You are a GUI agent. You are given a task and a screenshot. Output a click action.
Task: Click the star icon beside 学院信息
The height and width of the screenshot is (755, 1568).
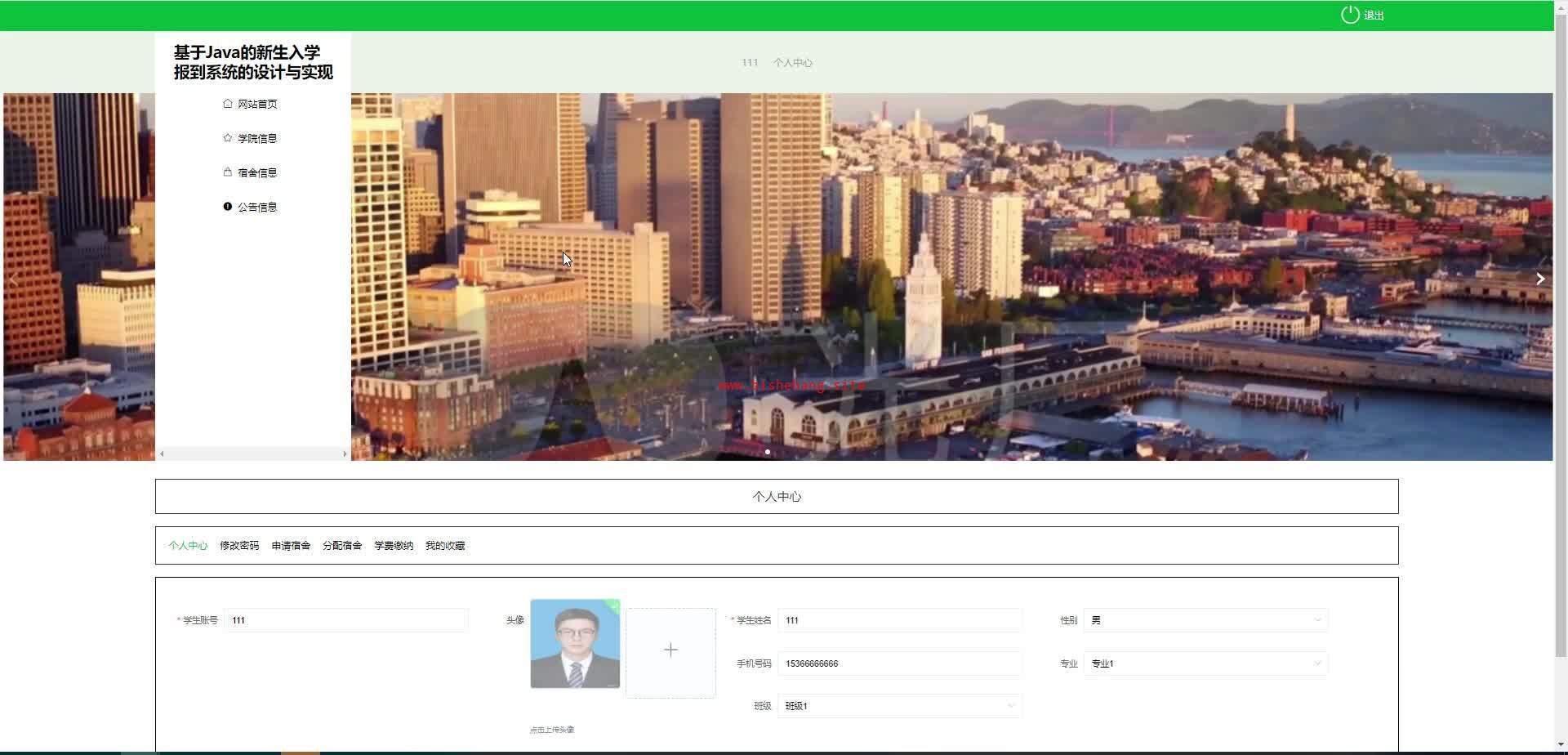tap(227, 138)
